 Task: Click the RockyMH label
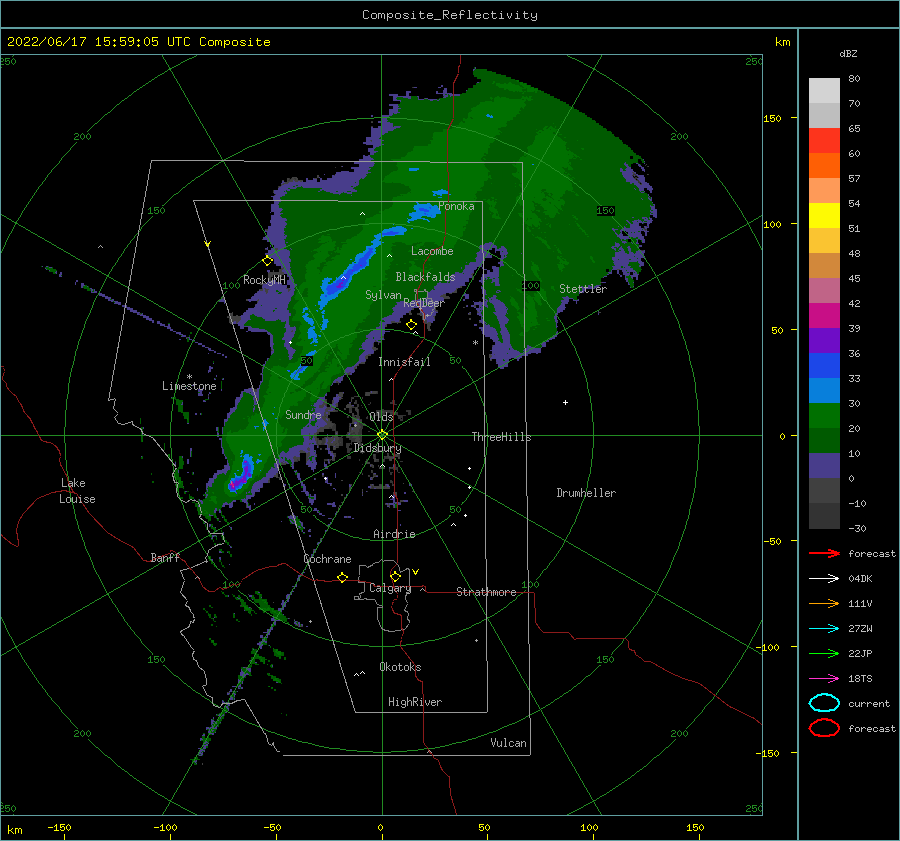pyautogui.click(x=264, y=280)
